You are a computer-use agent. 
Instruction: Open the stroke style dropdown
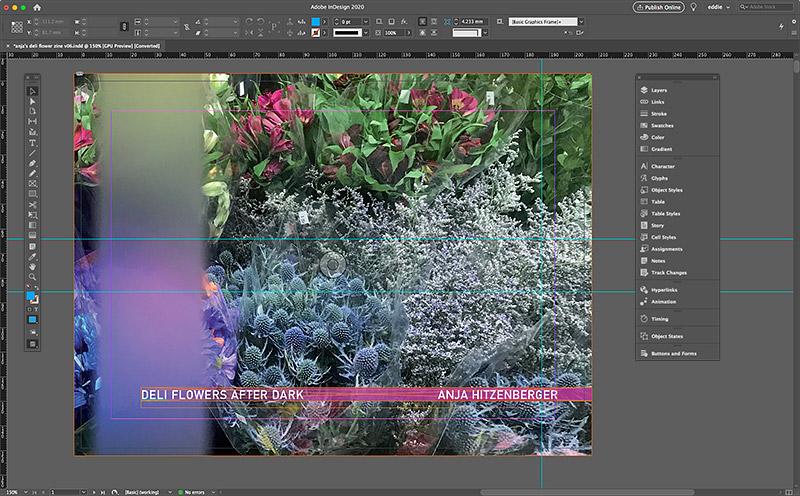point(366,33)
